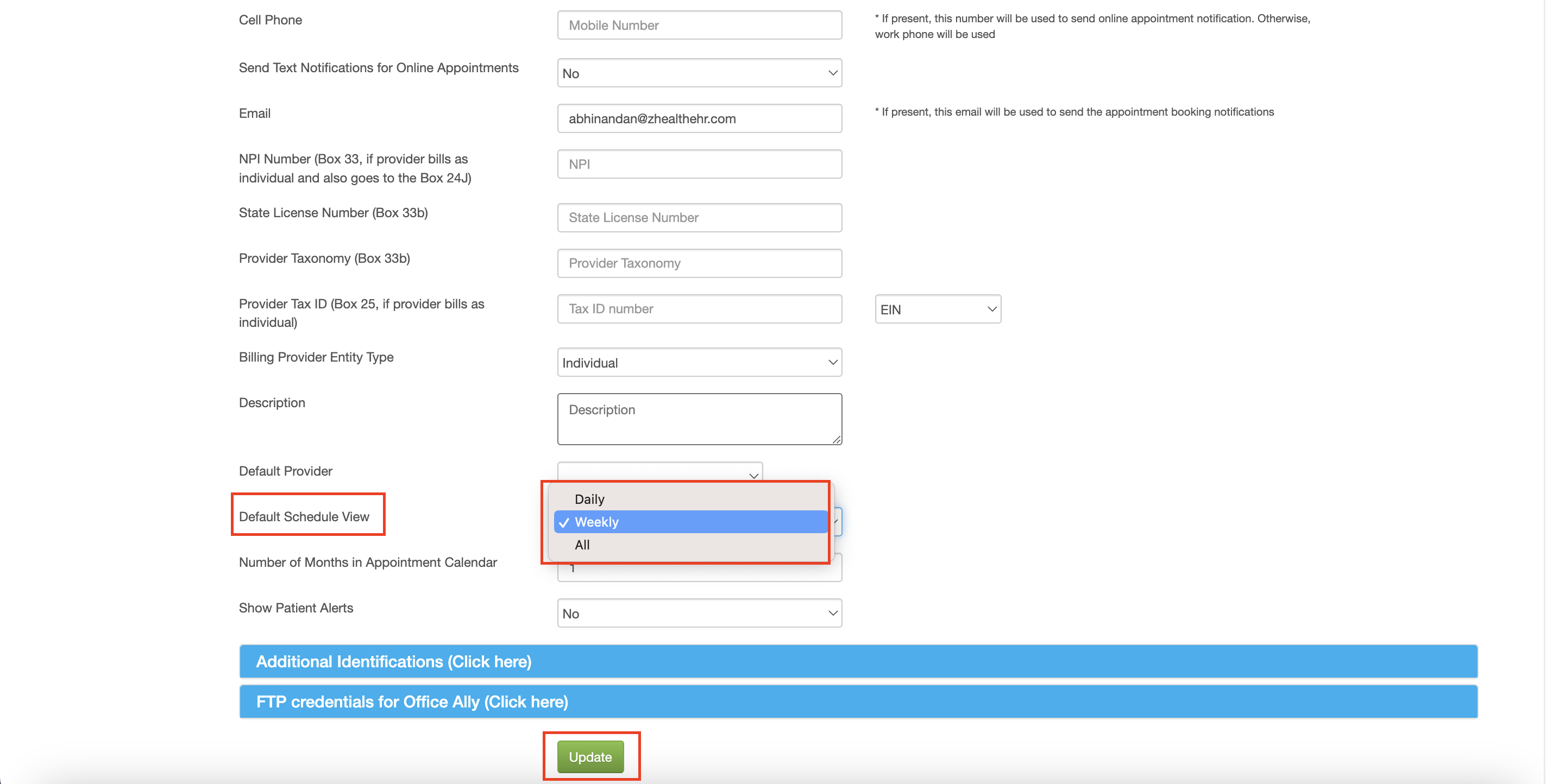Image resolution: width=1546 pixels, height=784 pixels.
Task: Click the Mobile Number input field
Action: (699, 25)
